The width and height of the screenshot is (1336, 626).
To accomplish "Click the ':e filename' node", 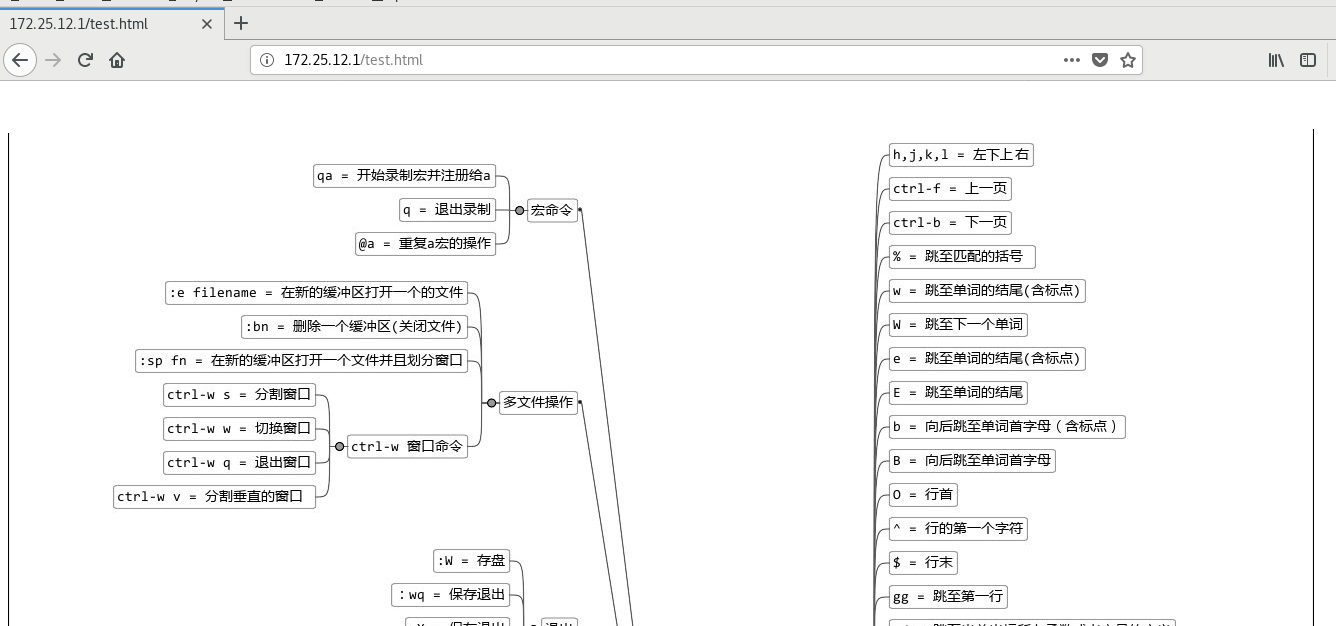I will (x=316, y=293).
